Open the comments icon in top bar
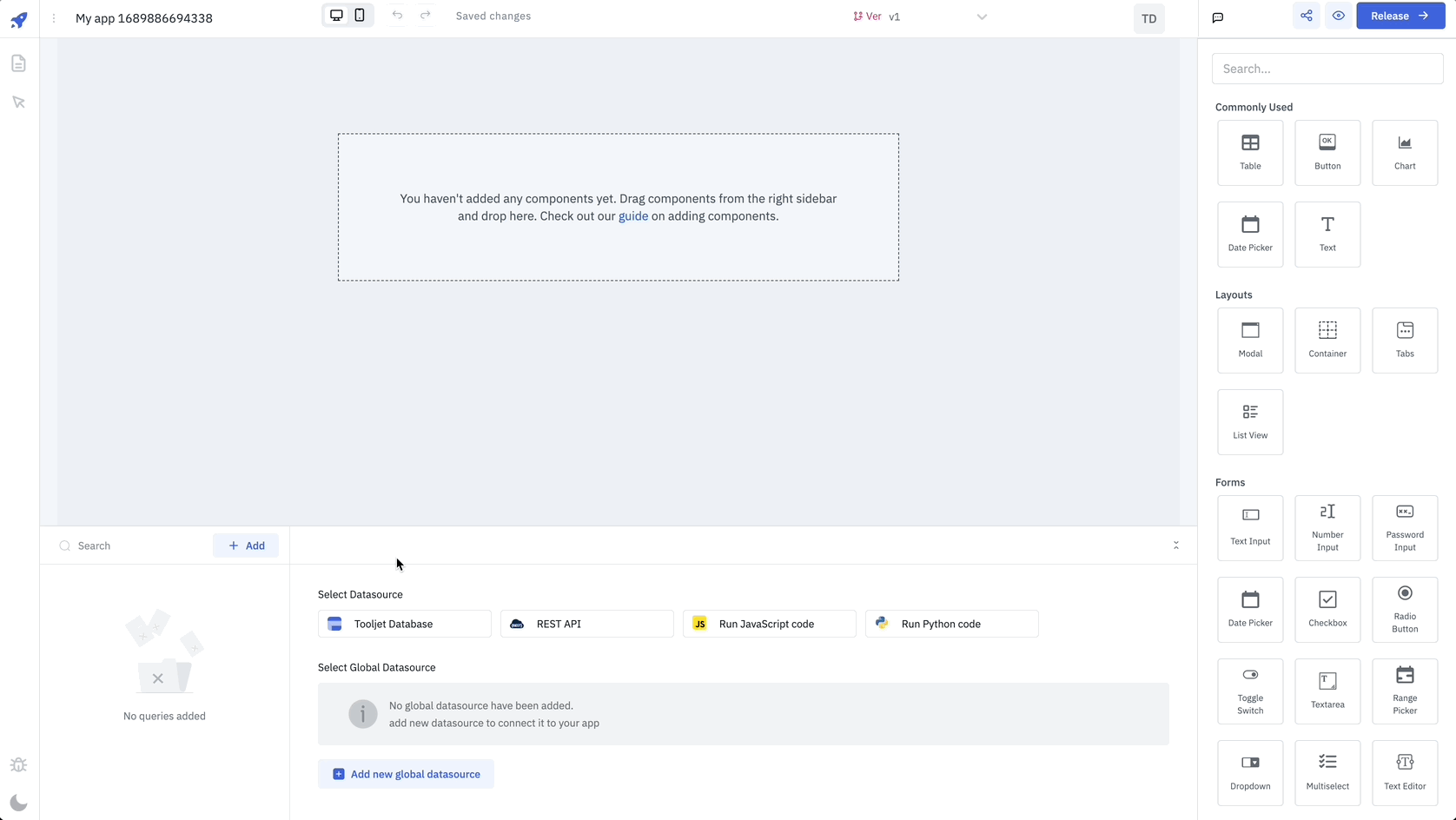Viewport: 1456px width, 820px height. (x=1218, y=17)
